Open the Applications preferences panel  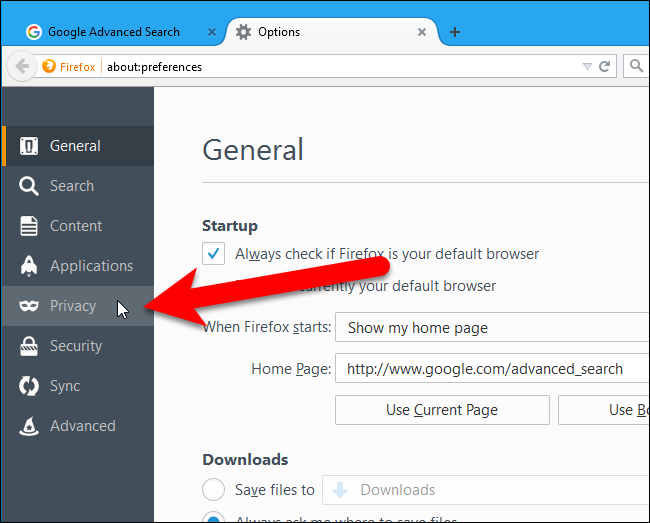tap(78, 266)
